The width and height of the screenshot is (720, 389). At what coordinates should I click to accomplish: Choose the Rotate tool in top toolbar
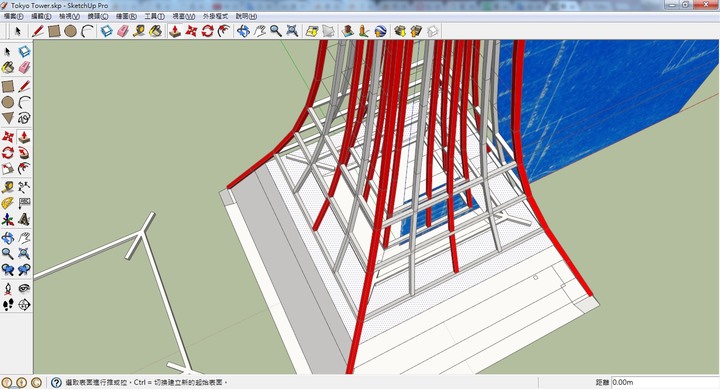[x=208, y=31]
